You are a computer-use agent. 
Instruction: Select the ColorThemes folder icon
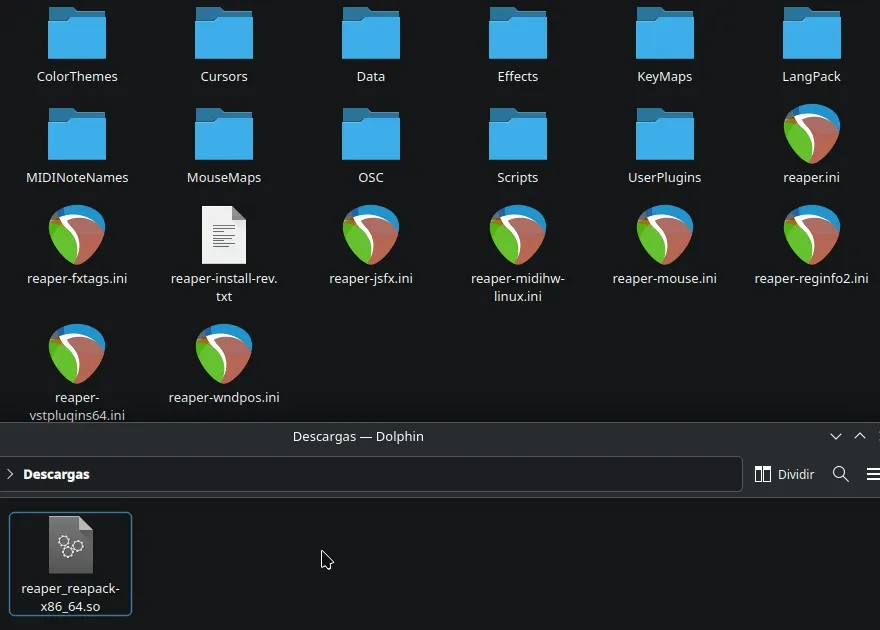(77, 33)
